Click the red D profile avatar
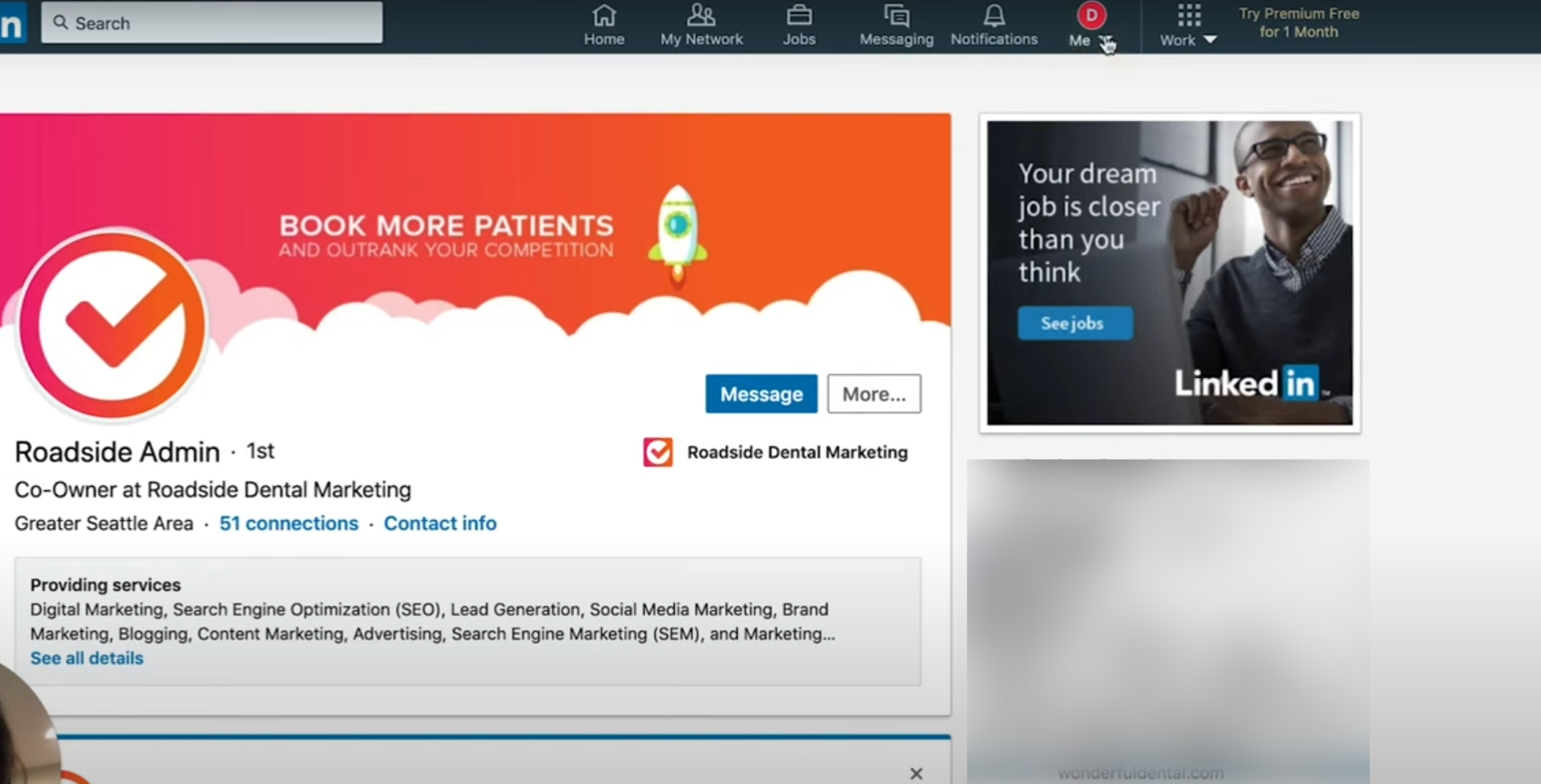 click(1091, 15)
